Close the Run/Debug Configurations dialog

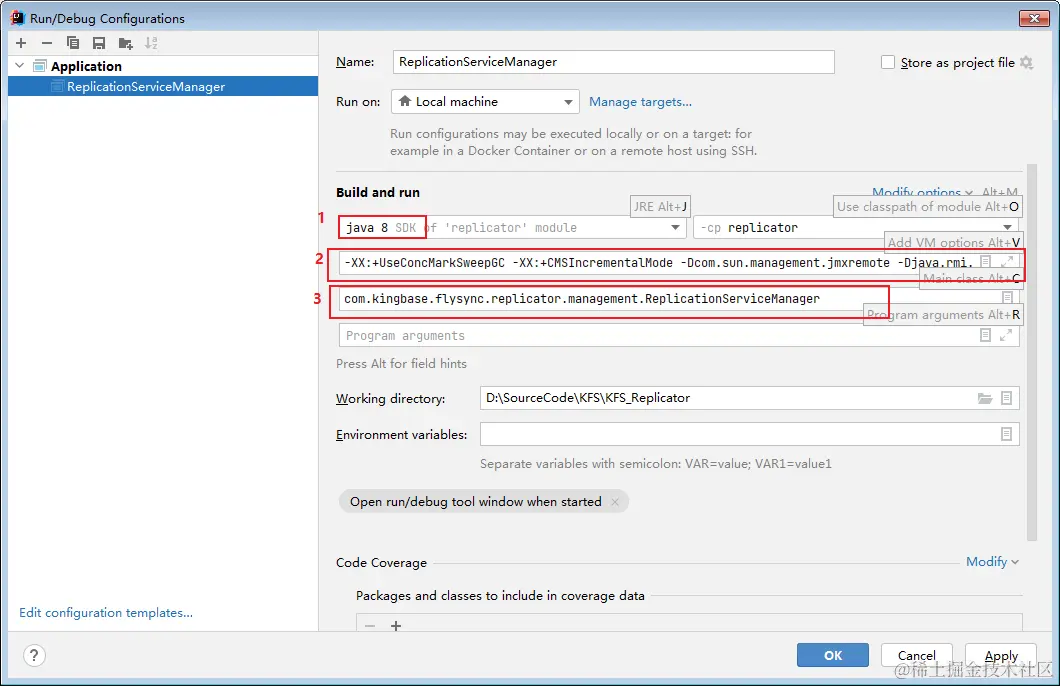click(x=1034, y=18)
